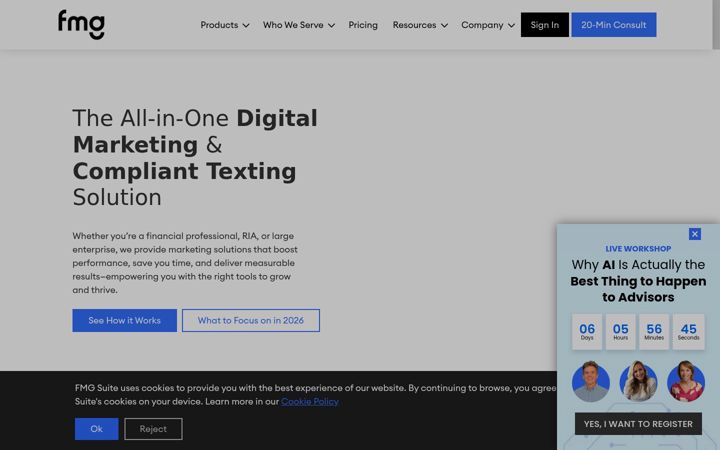Click the fmg logo
Viewport: 720px width, 450px height.
[81, 24]
